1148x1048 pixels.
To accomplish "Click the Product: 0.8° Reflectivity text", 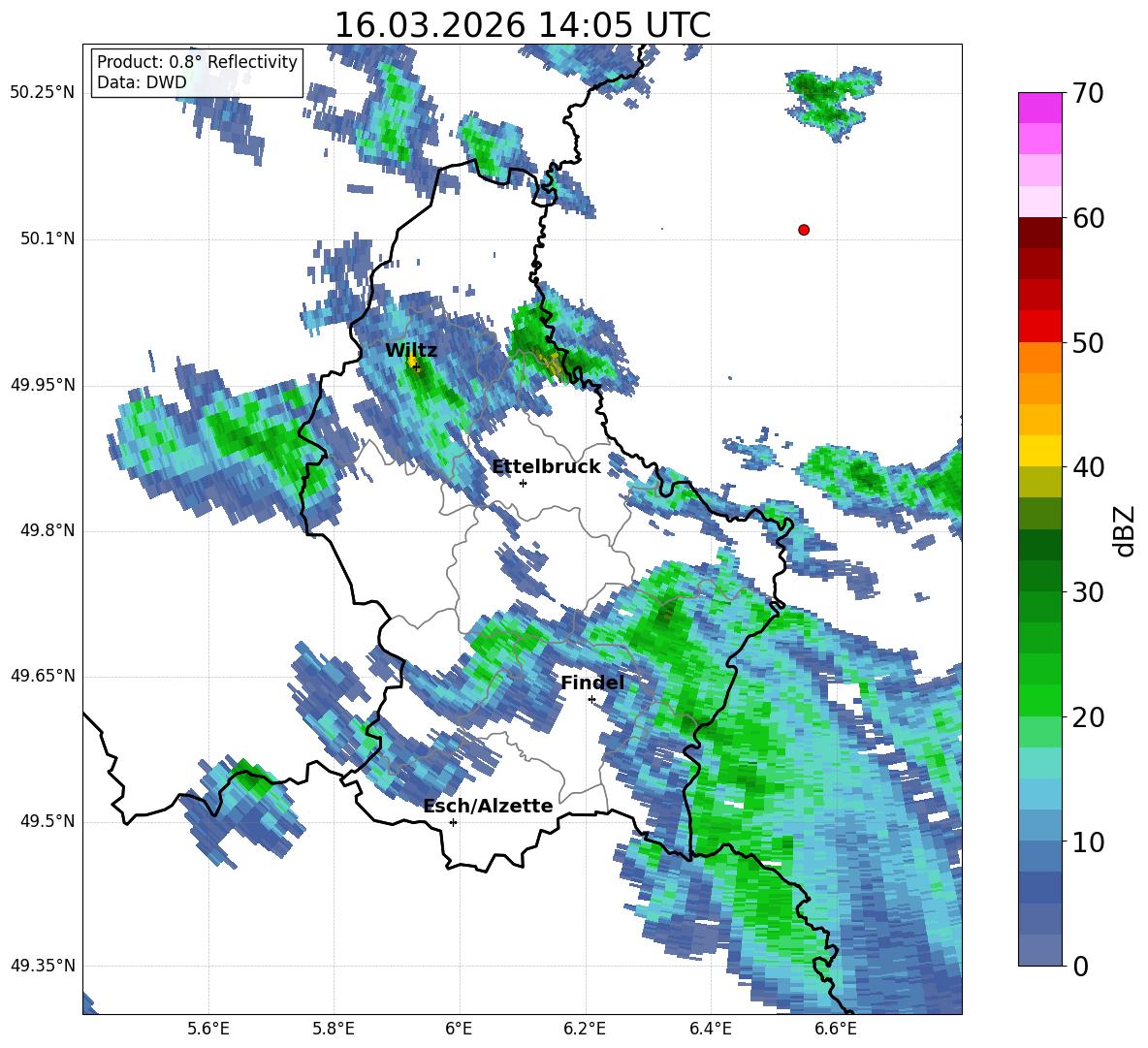I will click(197, 62).
